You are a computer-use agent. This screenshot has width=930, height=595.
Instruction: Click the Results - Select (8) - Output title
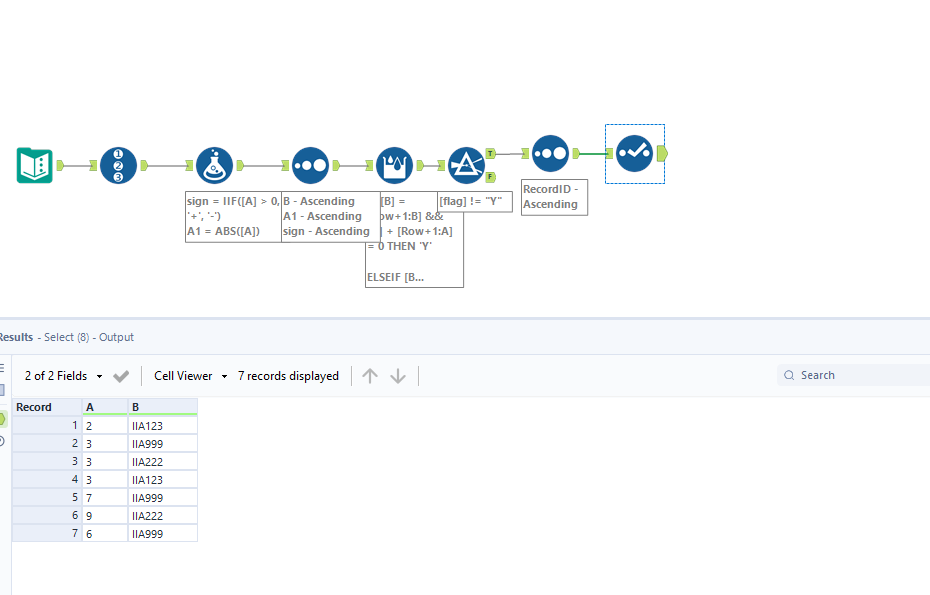click(66, 337)
